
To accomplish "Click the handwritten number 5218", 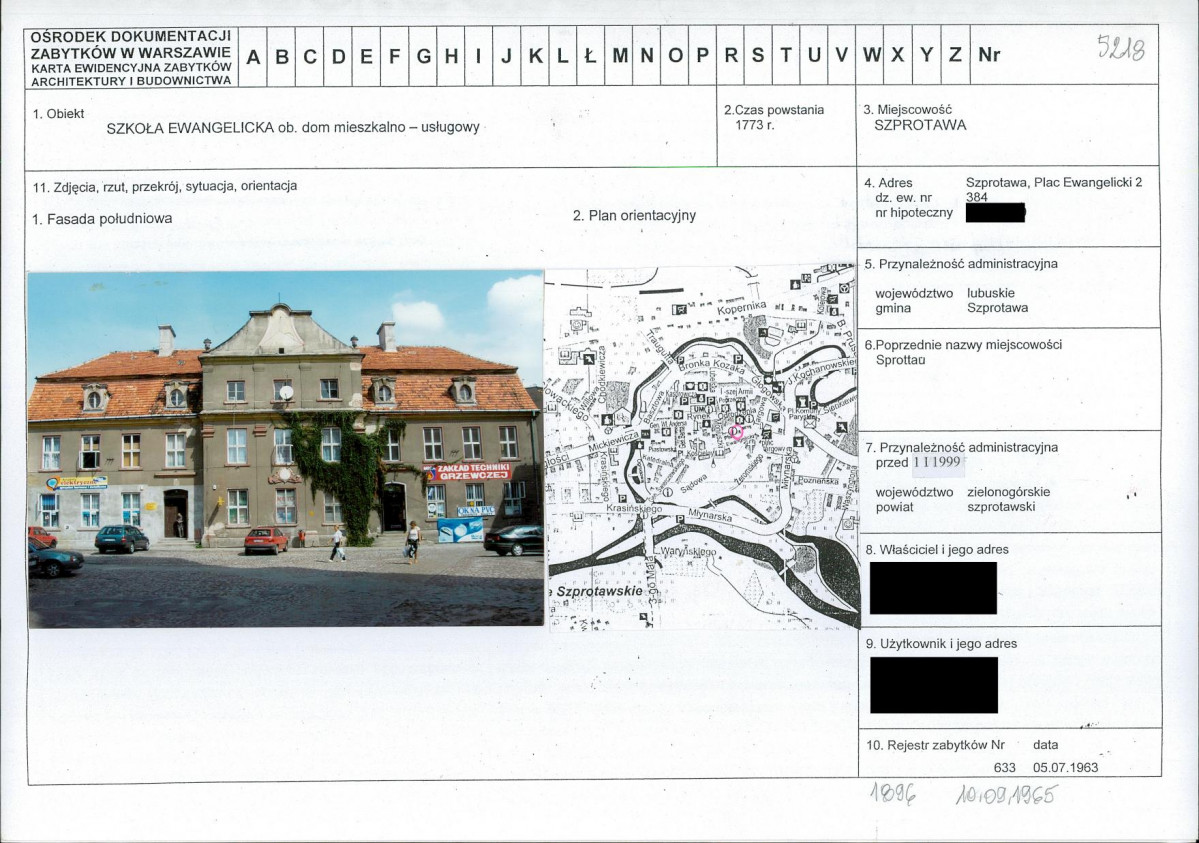I will point(1118,47).
